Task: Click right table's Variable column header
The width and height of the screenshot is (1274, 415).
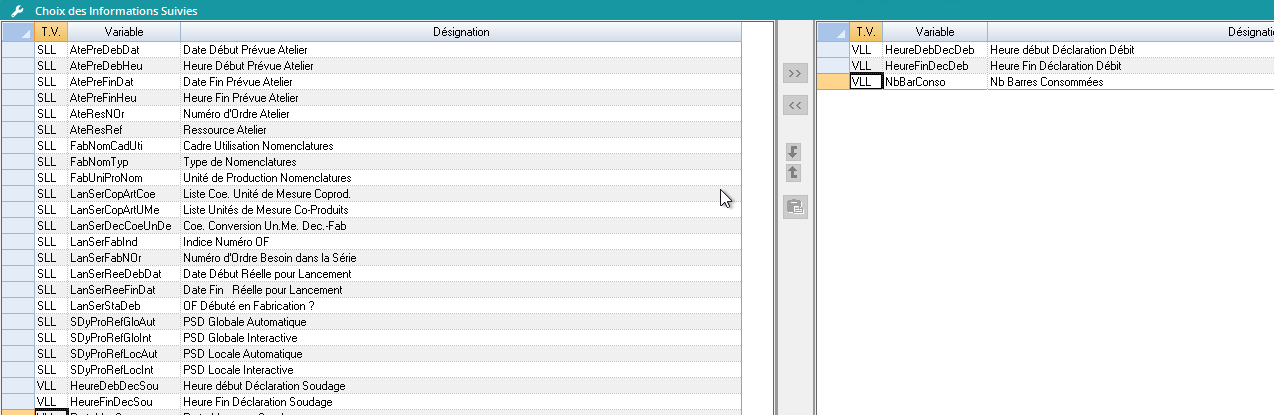Action: coord(934,32)
